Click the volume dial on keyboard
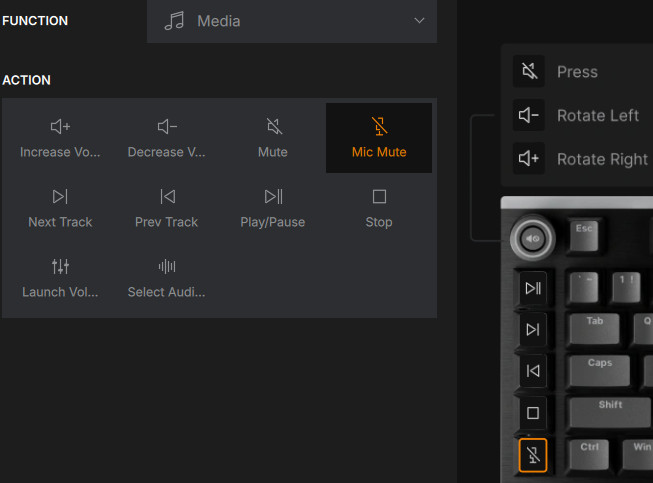653x483 pixels. coord(533,239)
